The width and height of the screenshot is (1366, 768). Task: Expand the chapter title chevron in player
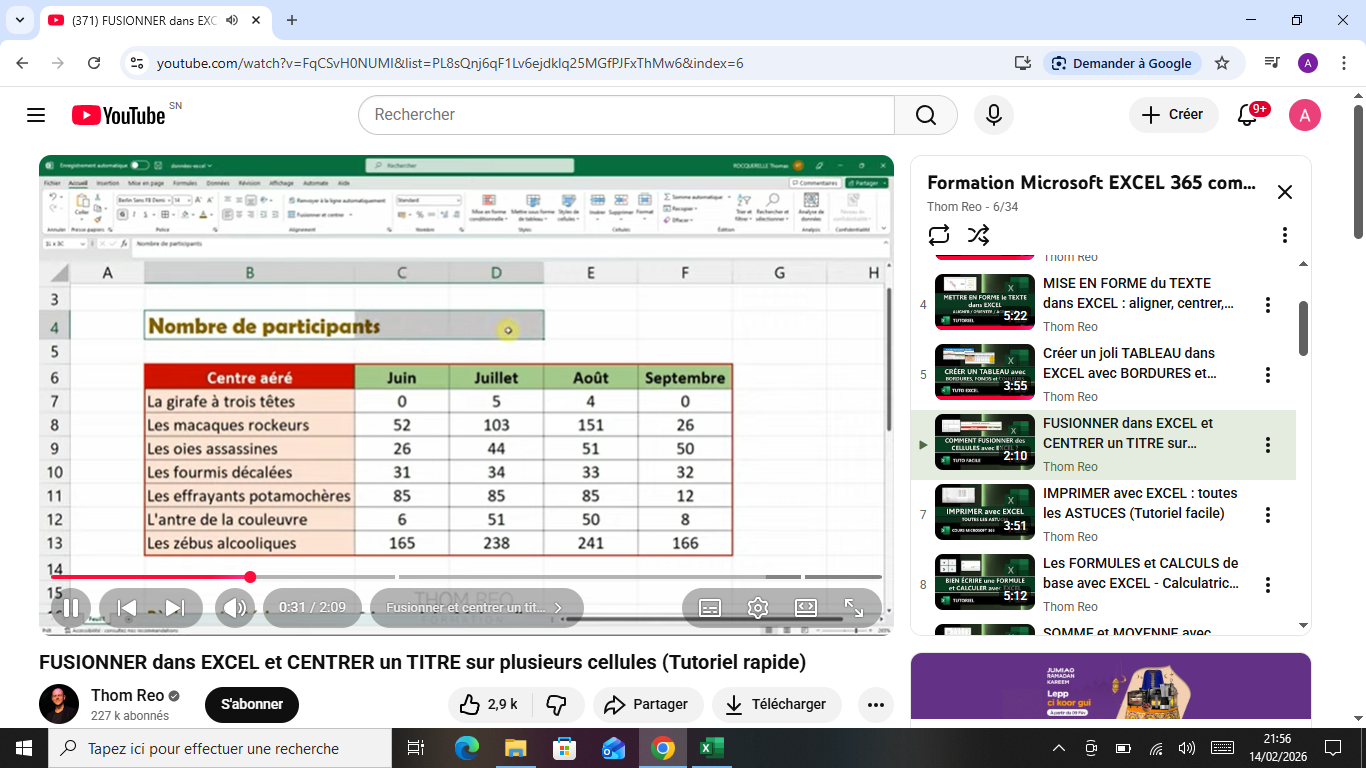pyautogui.click(x=558, y=608)
